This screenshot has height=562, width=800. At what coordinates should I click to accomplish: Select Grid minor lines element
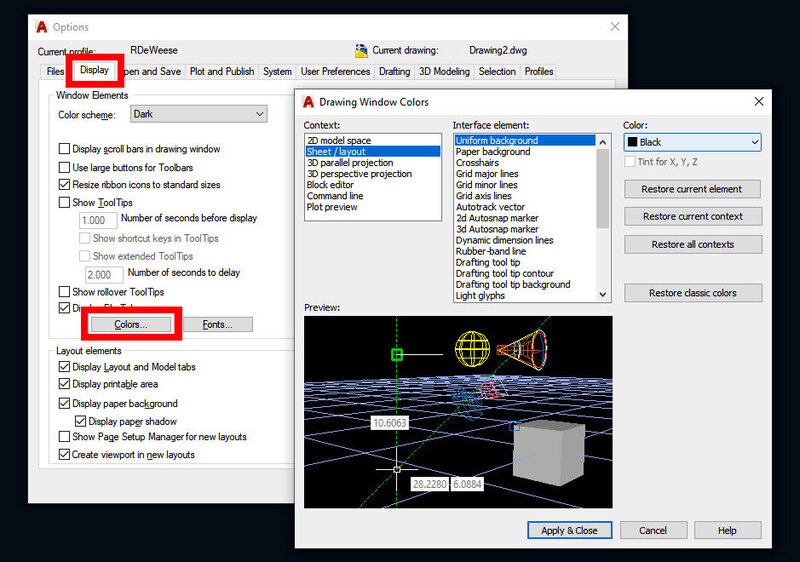click(x=525, y=185)
